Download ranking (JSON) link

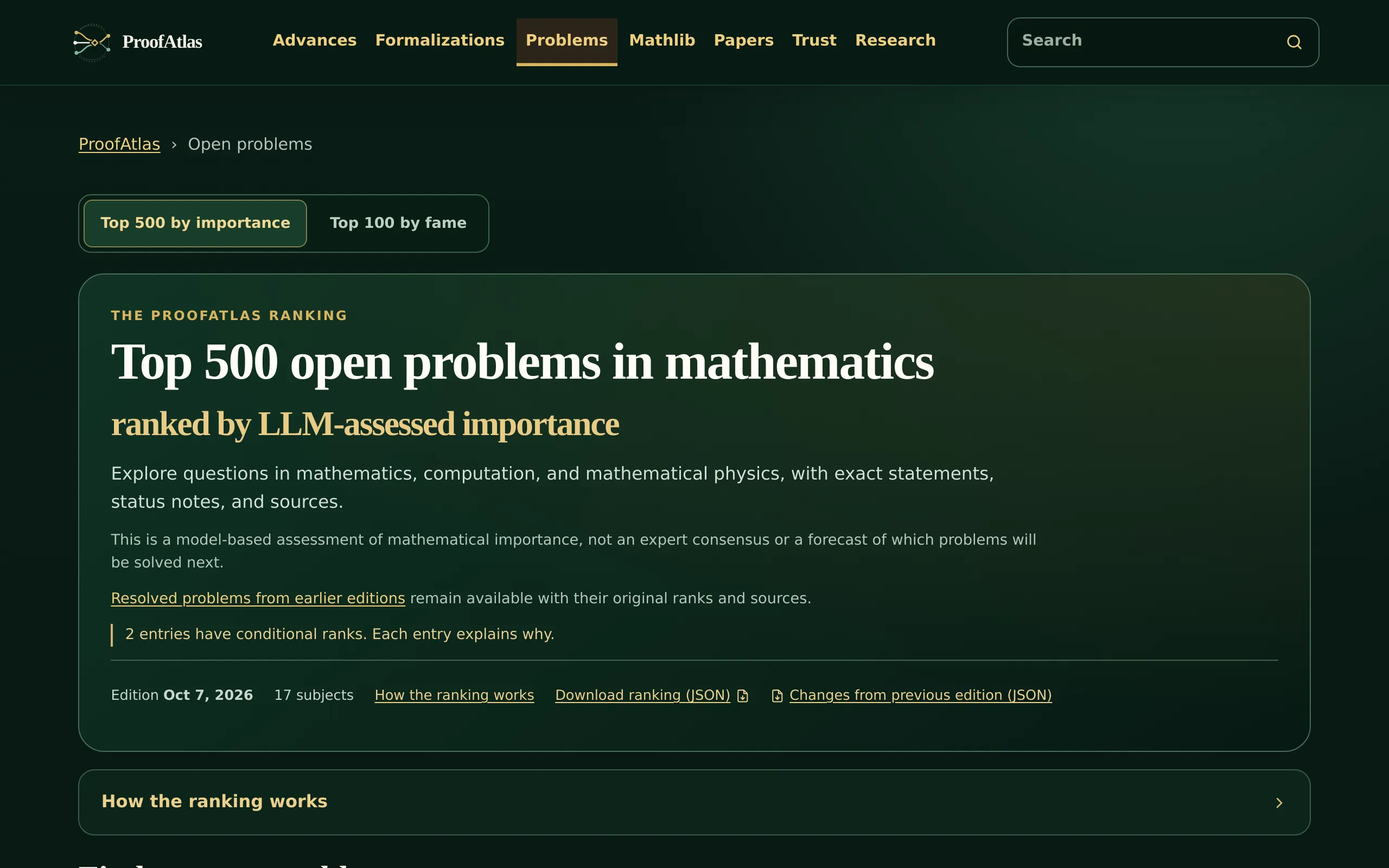pos(643,695)
